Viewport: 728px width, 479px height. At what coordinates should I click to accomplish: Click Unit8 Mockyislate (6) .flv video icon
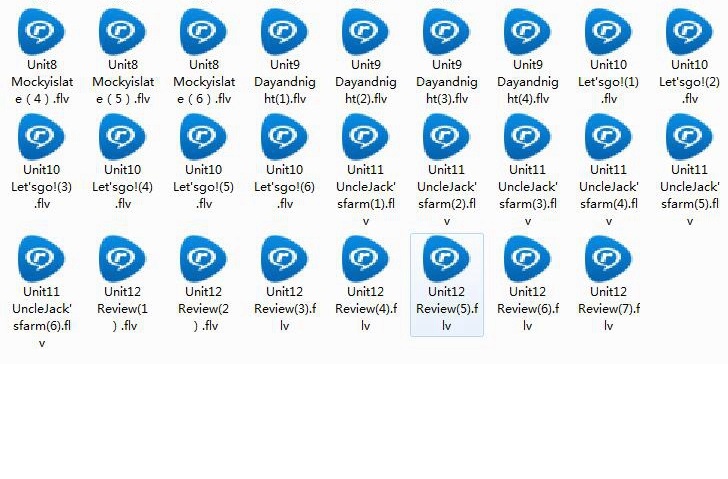point(203,32)
